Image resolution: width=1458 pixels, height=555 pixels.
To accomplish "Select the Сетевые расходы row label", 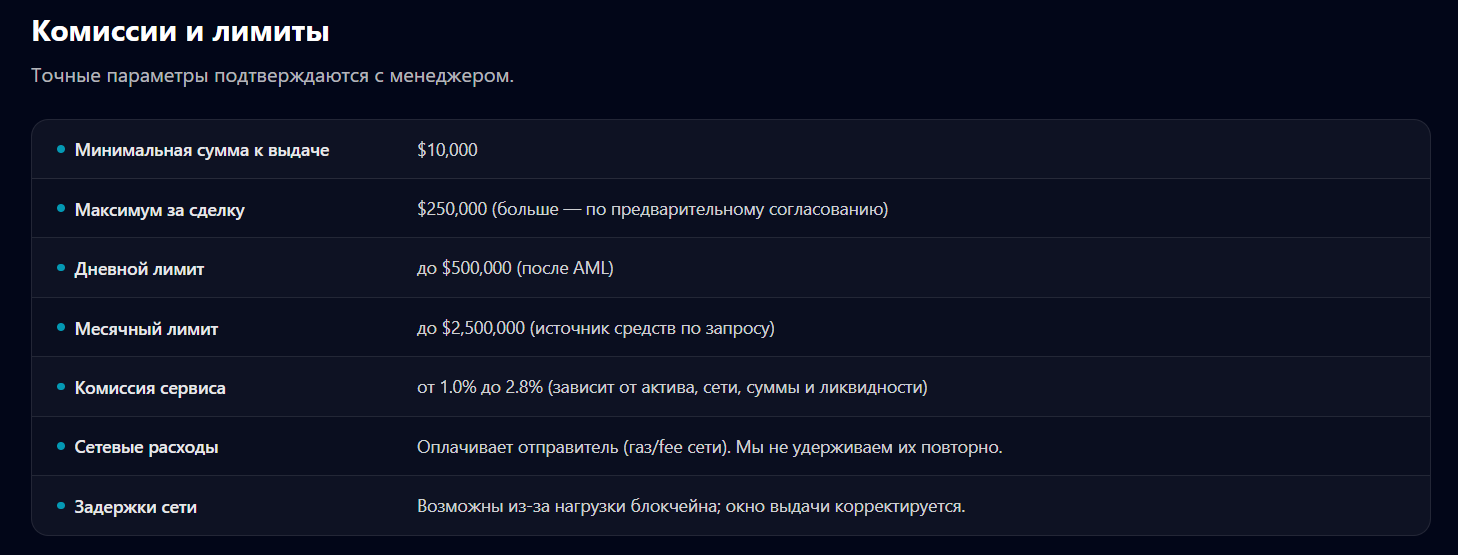I will coord(146,448).
